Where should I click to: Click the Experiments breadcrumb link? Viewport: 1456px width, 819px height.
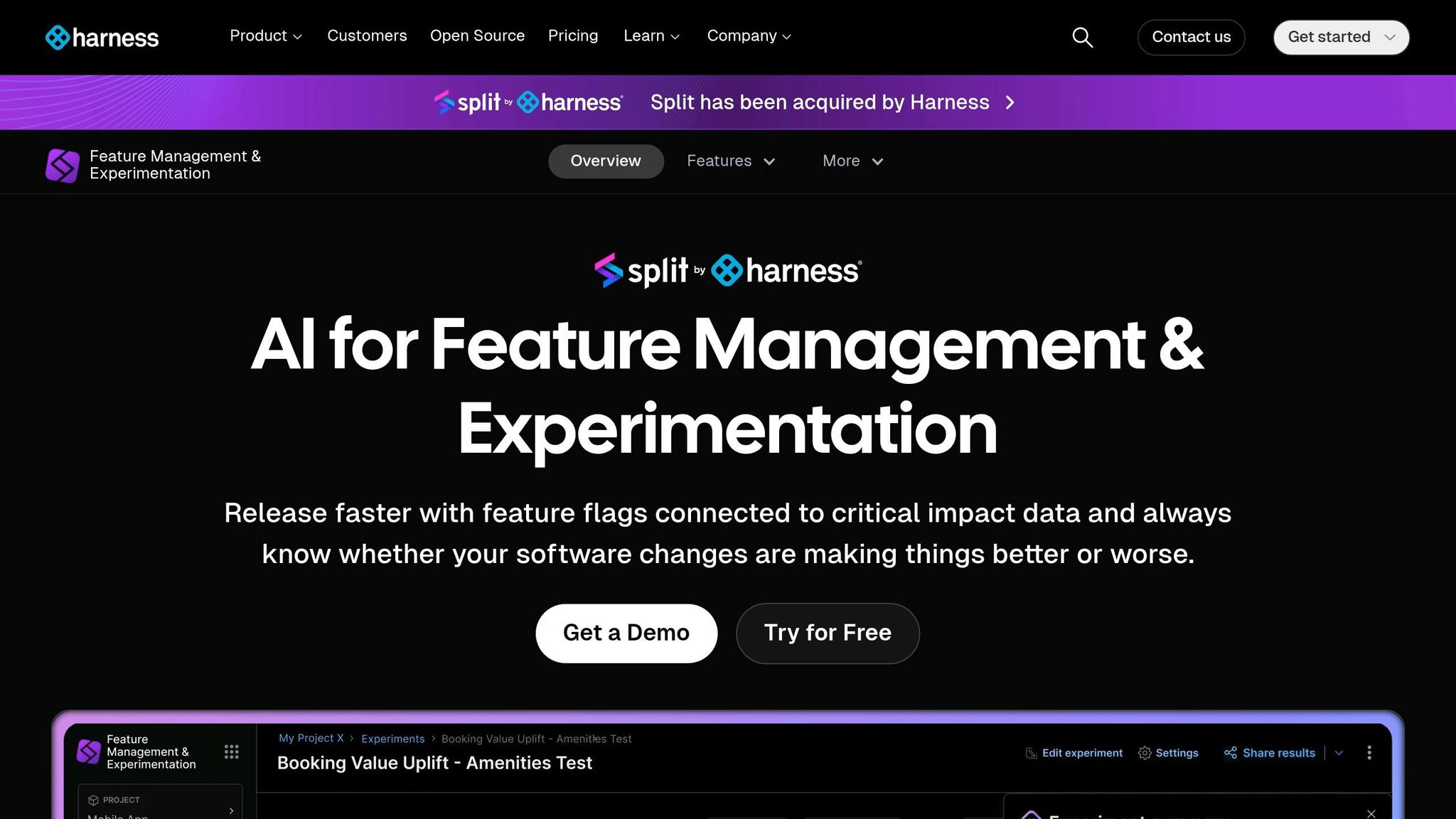(392, 739)
